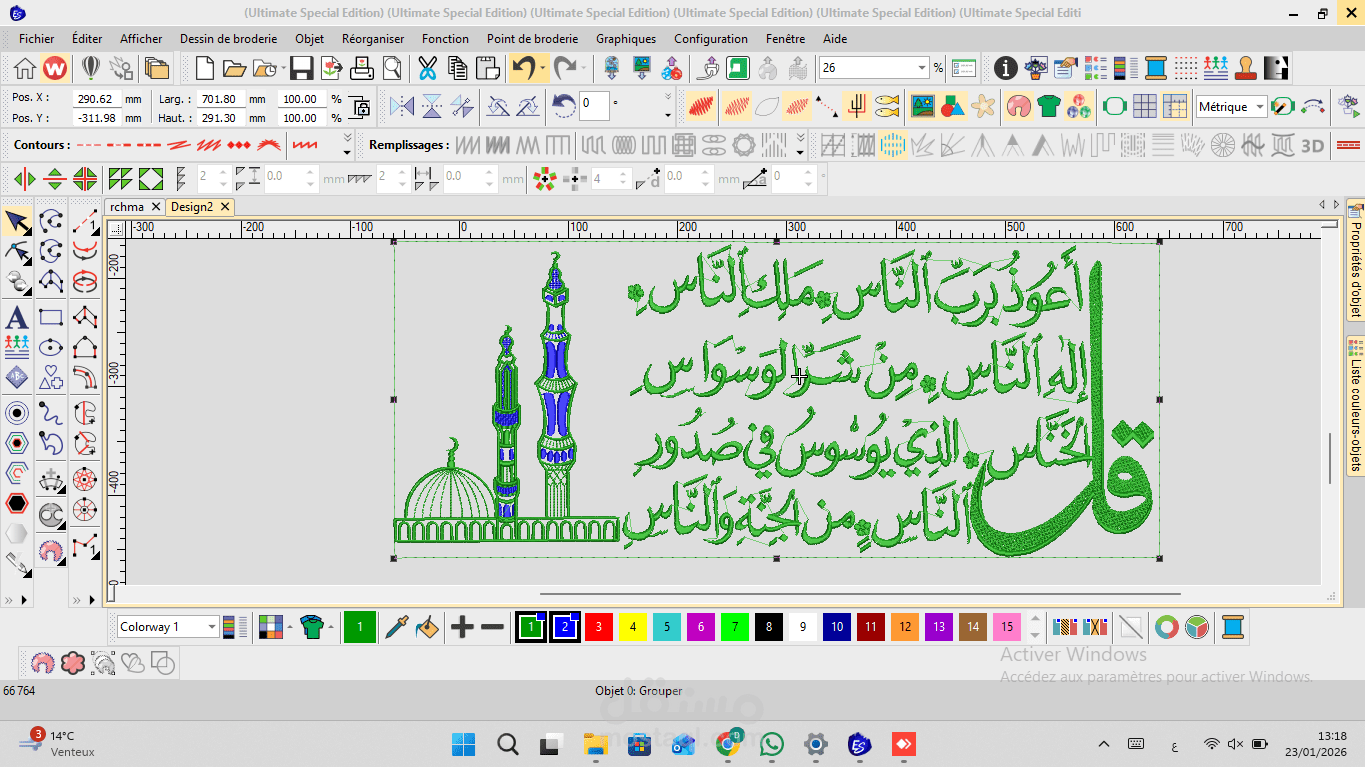Viewport: 1365px width, 767px height.
Task: Click the blue thread spool icon in top toolbar
Action: point(1156,68)
